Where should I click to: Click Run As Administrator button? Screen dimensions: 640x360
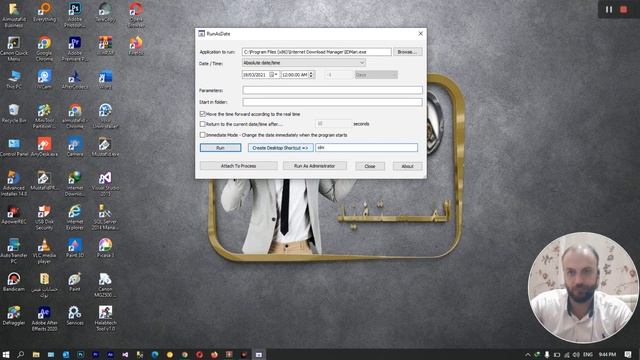[315, 166]
